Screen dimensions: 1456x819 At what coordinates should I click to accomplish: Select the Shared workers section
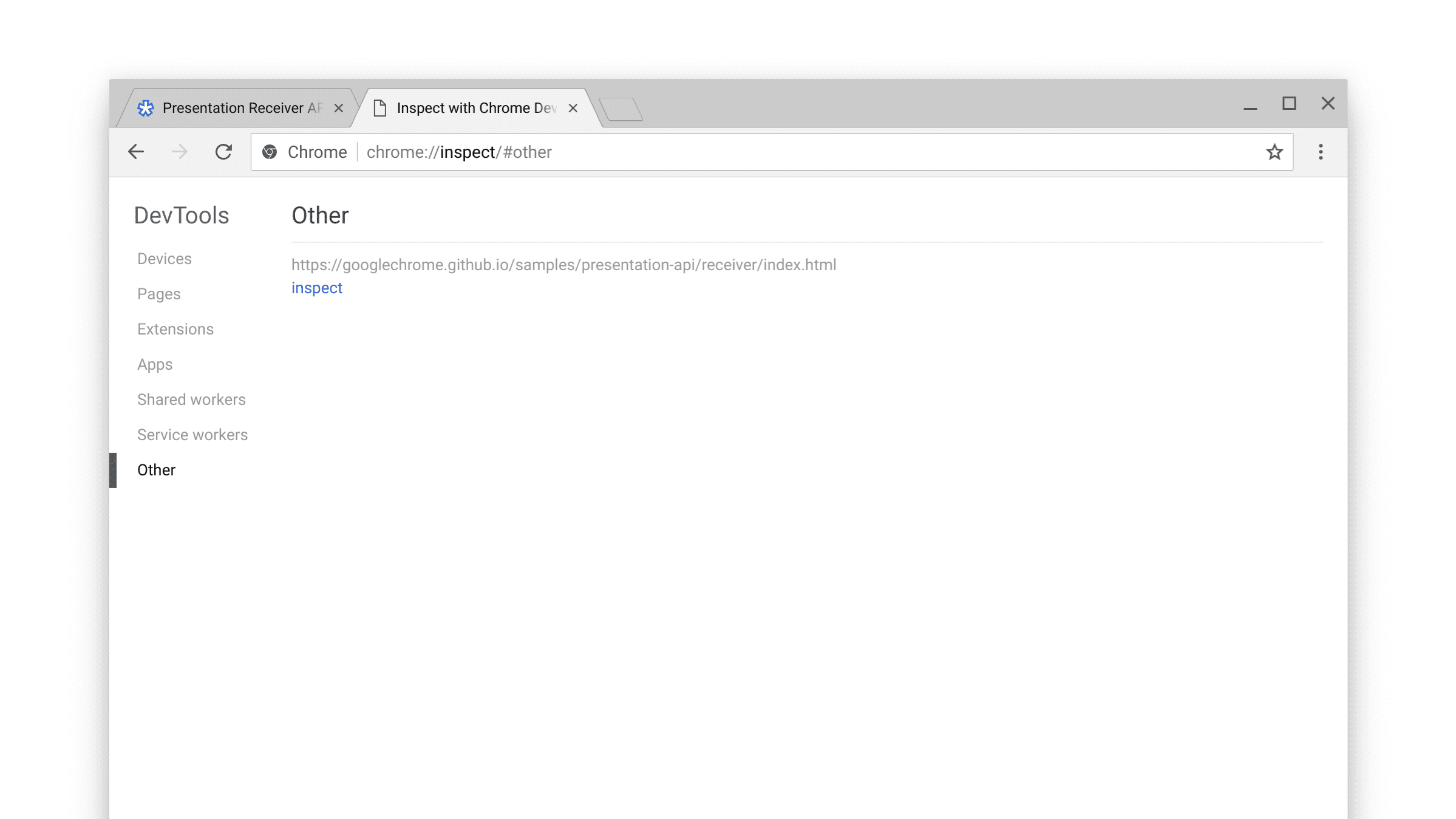coord(191,399)
